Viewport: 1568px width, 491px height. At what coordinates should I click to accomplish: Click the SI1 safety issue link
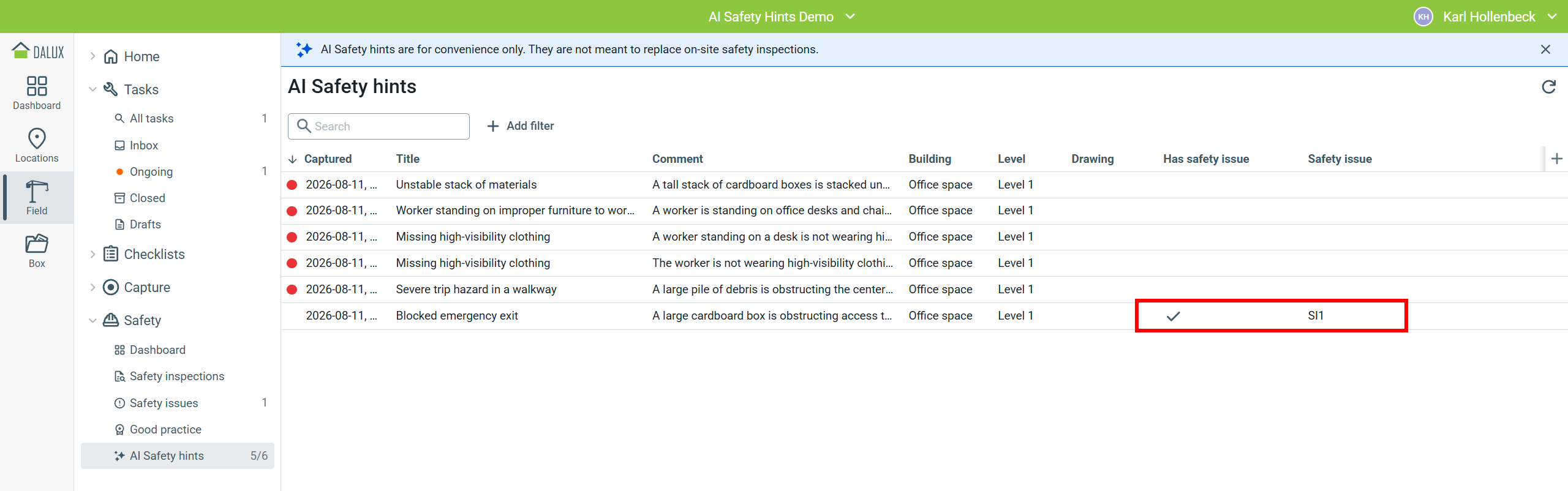coord(1316,316)
